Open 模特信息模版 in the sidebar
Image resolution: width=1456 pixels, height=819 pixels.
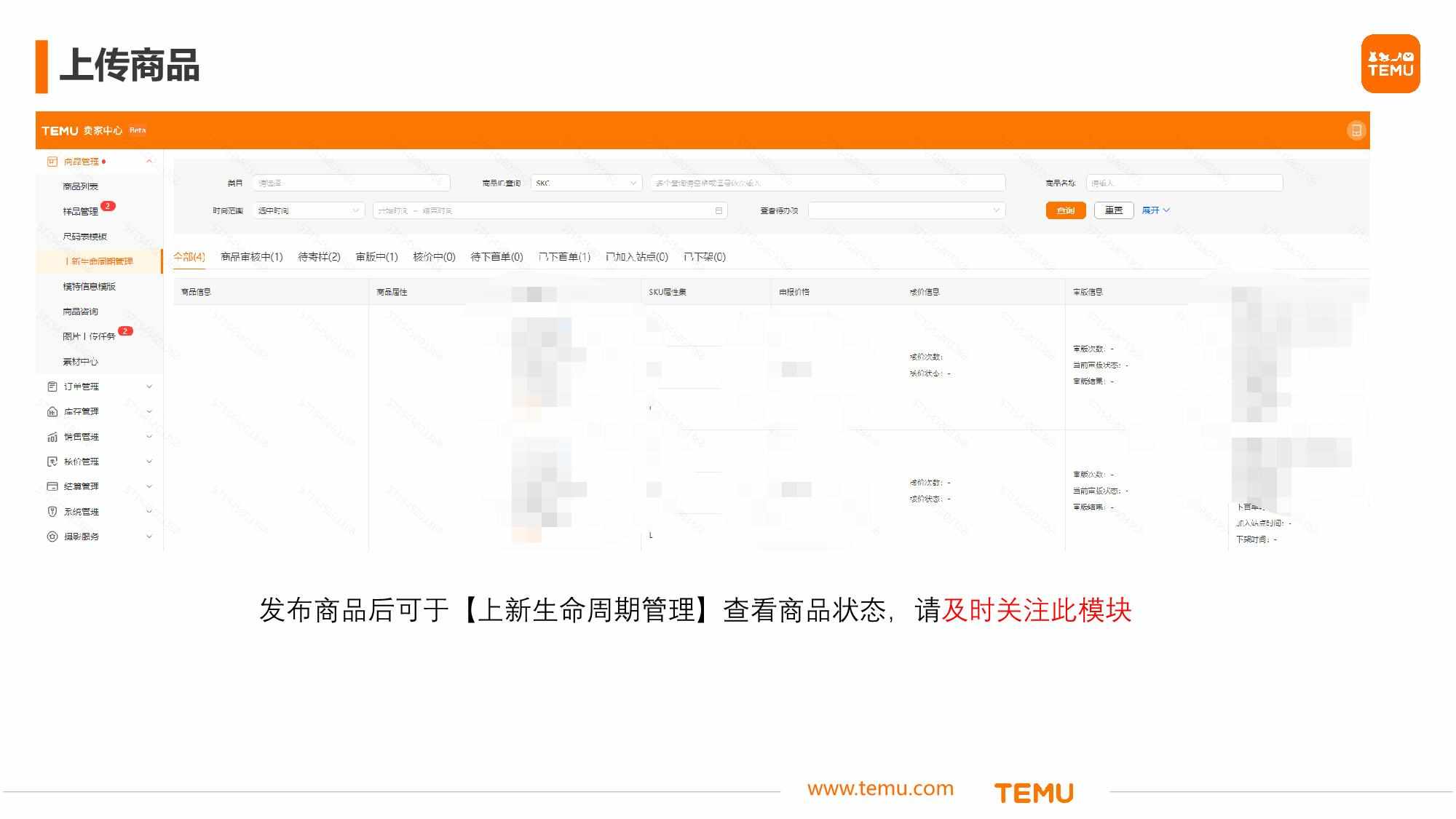(89, 286)
